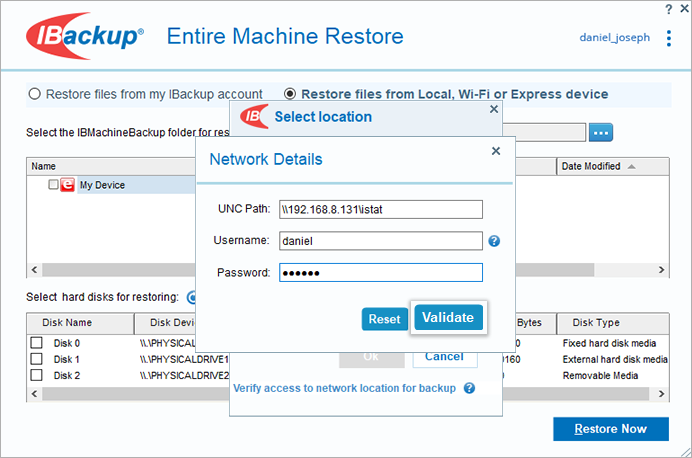Click disk list scrollbar left arrow
Viewport: 692px width, 458px height.
point(34,394)
